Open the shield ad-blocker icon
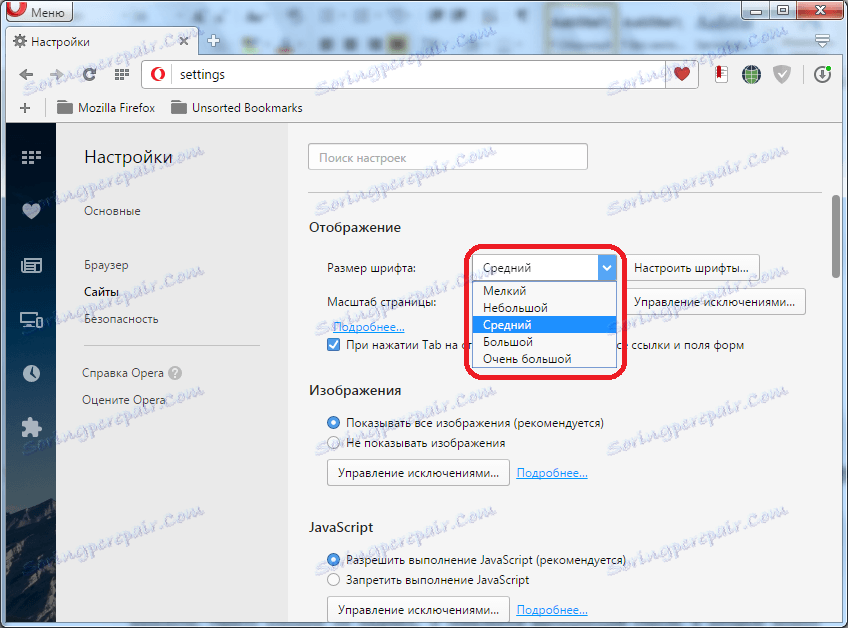This screenshot has width=848, height=628. pyautogui.click(x=781, y=74)
